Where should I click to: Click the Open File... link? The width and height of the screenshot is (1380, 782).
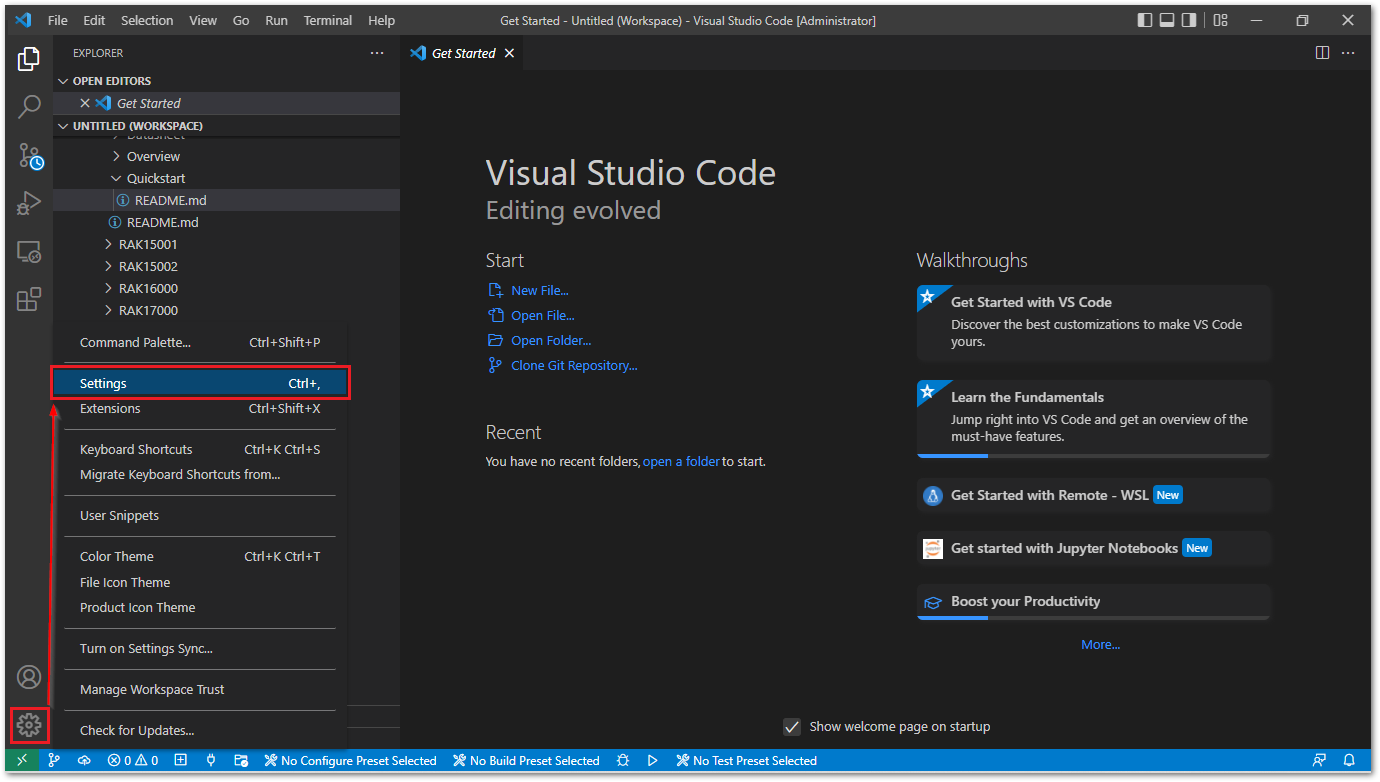pos(543,315)
